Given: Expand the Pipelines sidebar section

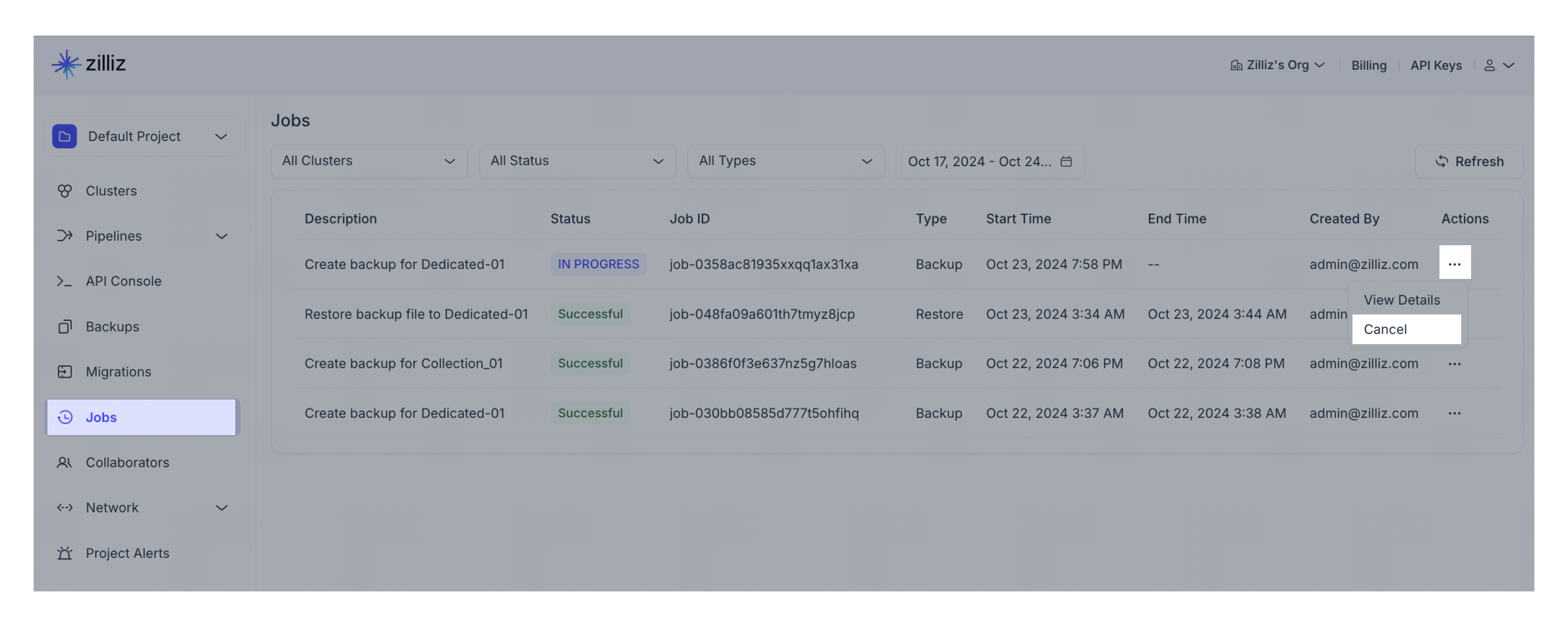Looking at the screenshot, I should [x=221, y=236].
